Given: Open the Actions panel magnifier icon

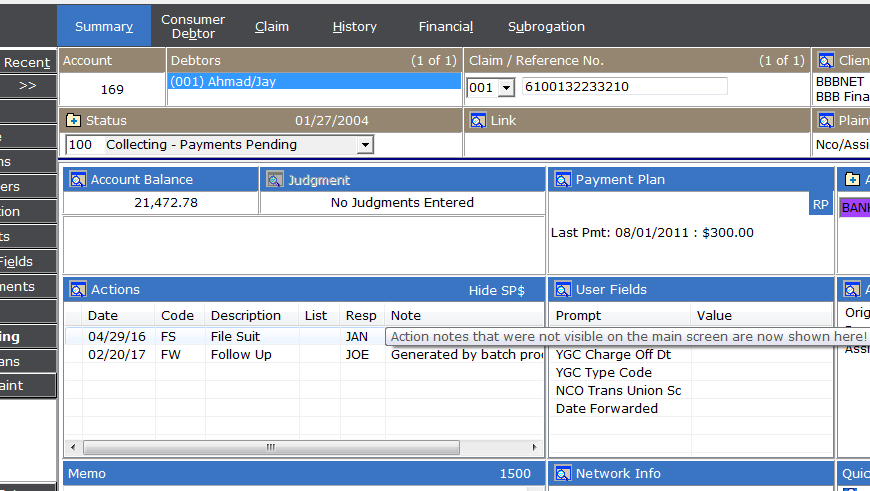Looking at the screenshot, I should coord(77,290).
